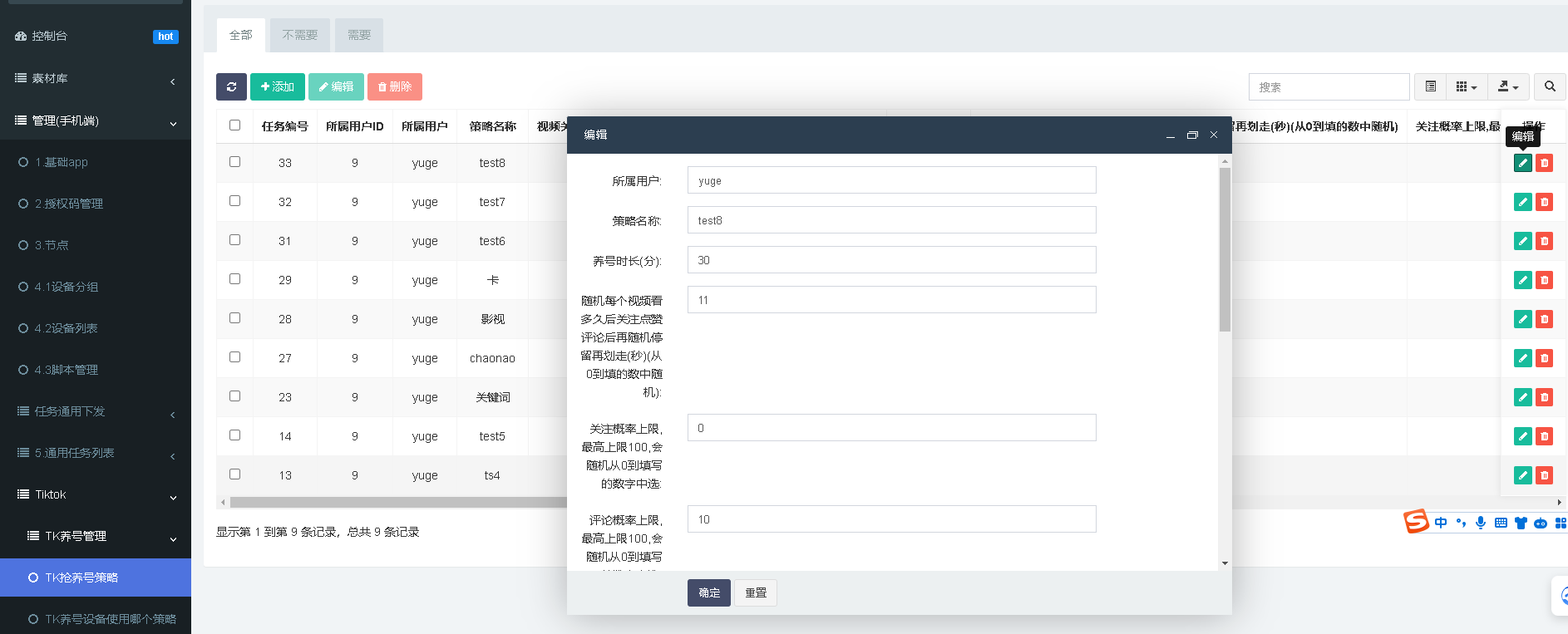Click 重置 in the edit dialog
The image size is (1568, 634).
click(756, 592)
